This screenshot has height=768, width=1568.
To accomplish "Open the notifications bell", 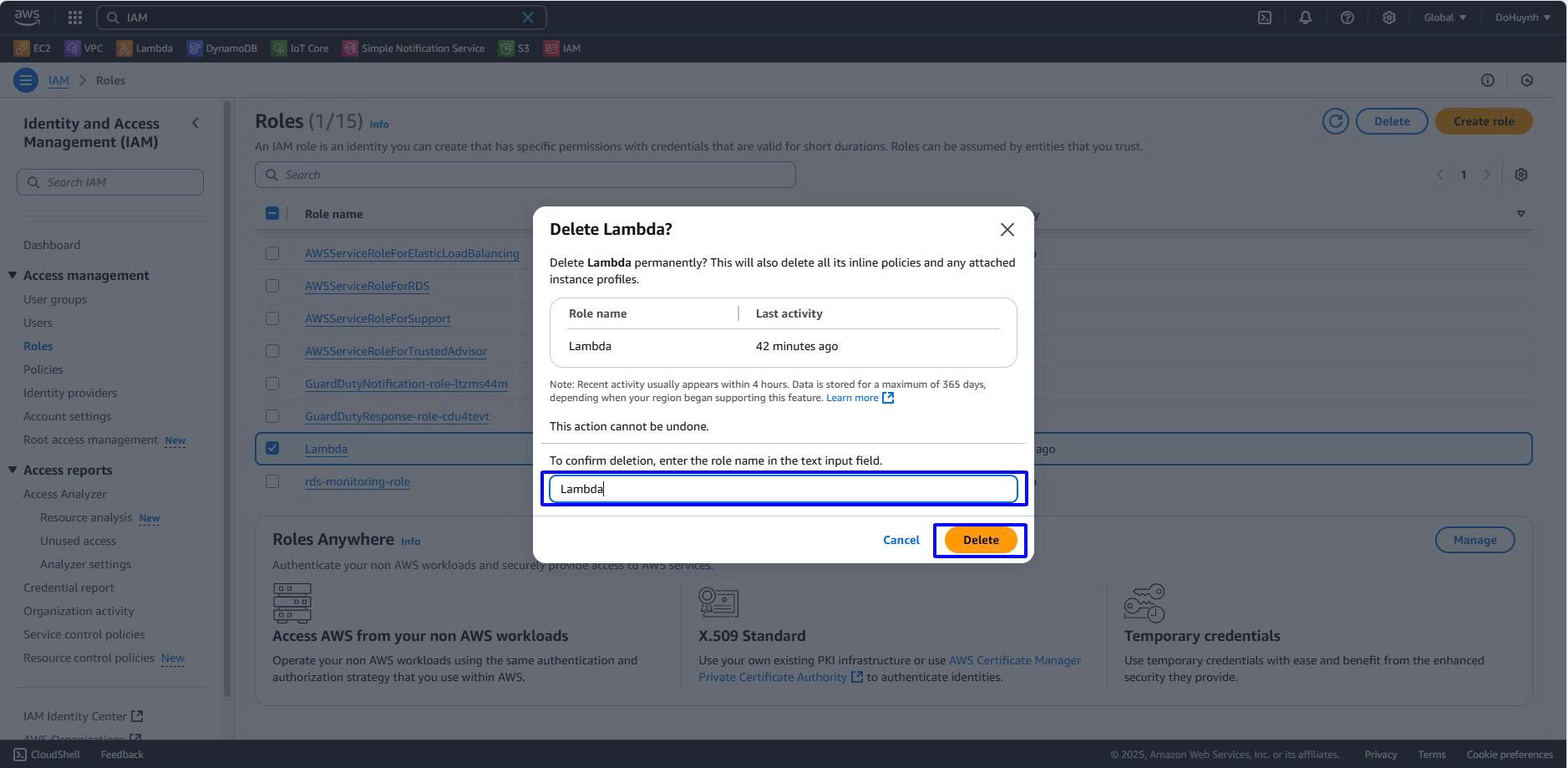I will 1305,18.
